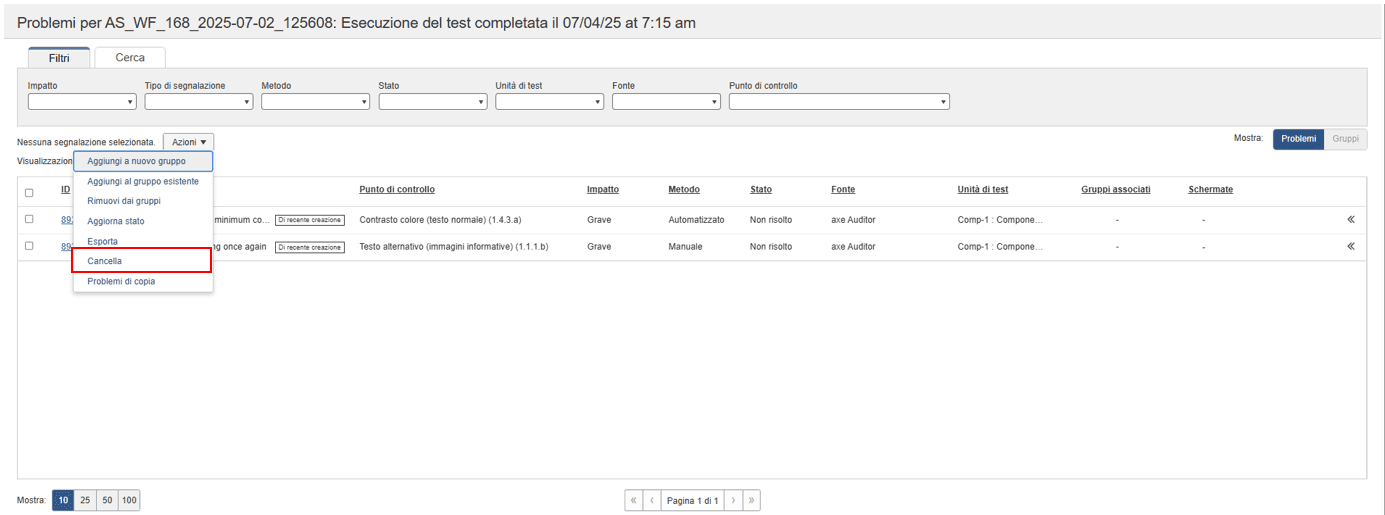Click the first page double-chevron pagination icon
The width and height of the screenshot is (1385, 515).
coord(633,500)
